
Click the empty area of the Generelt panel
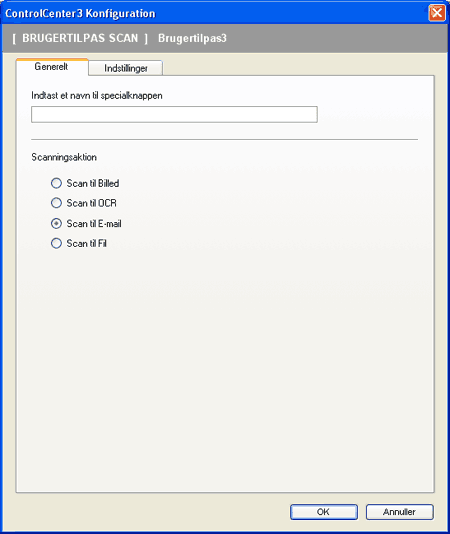[x=225, y=368]
